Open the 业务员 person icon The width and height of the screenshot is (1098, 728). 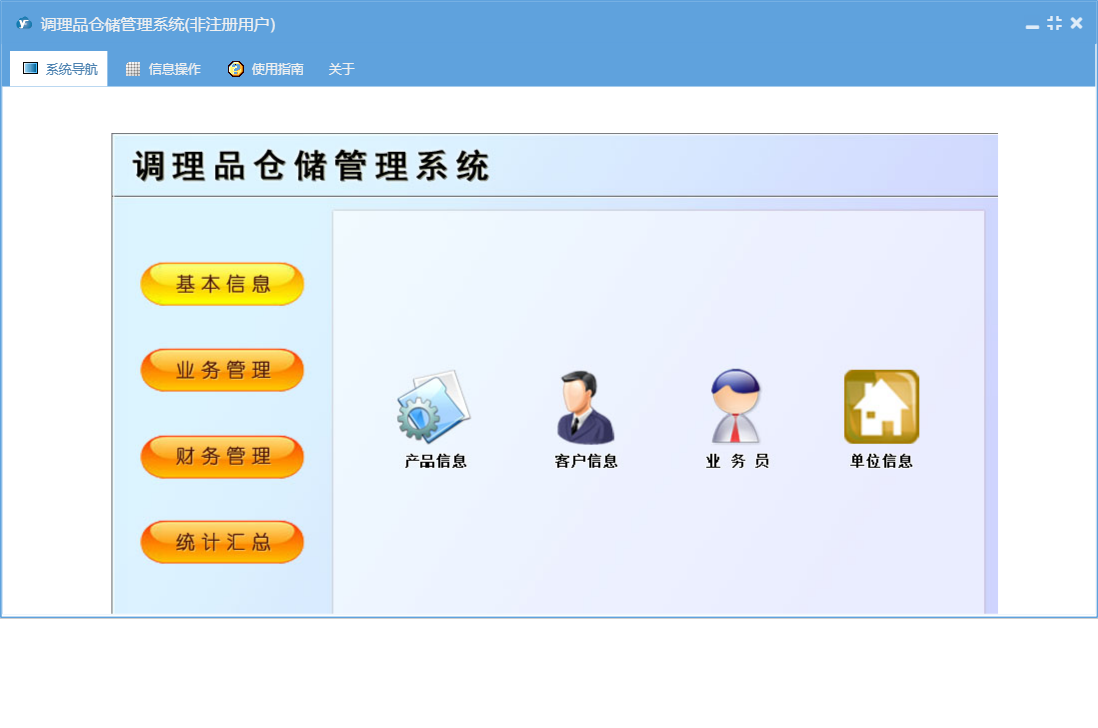tap(735, 406)
